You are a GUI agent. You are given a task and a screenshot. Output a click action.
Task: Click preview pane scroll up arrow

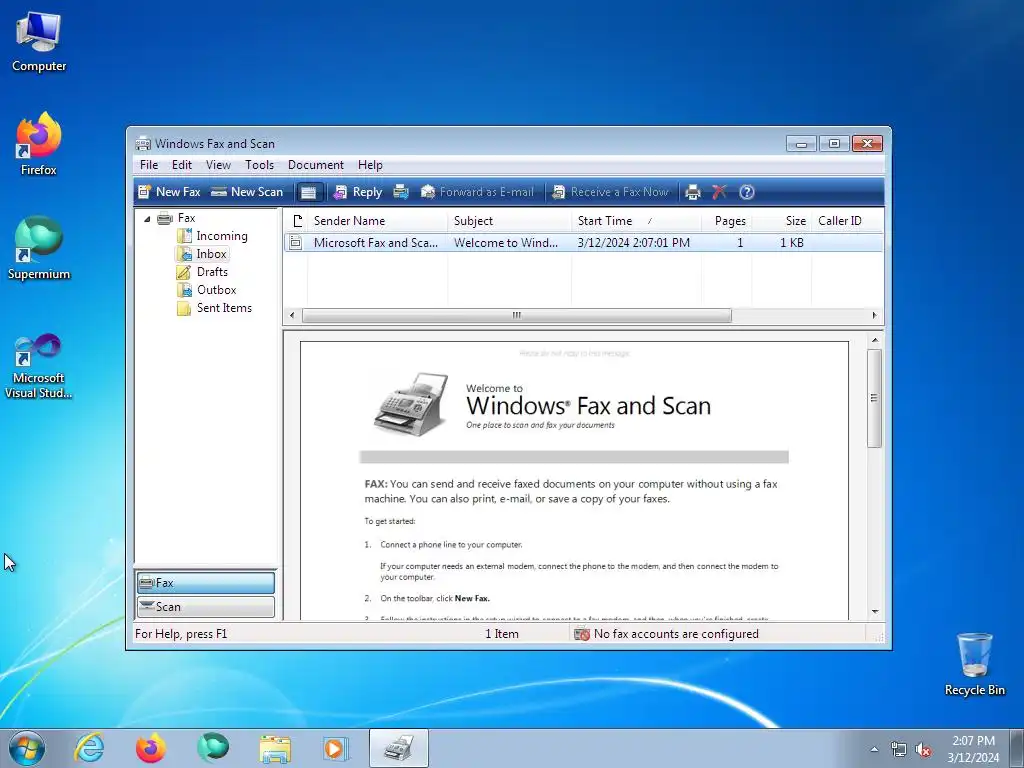(x=875, y=340)
